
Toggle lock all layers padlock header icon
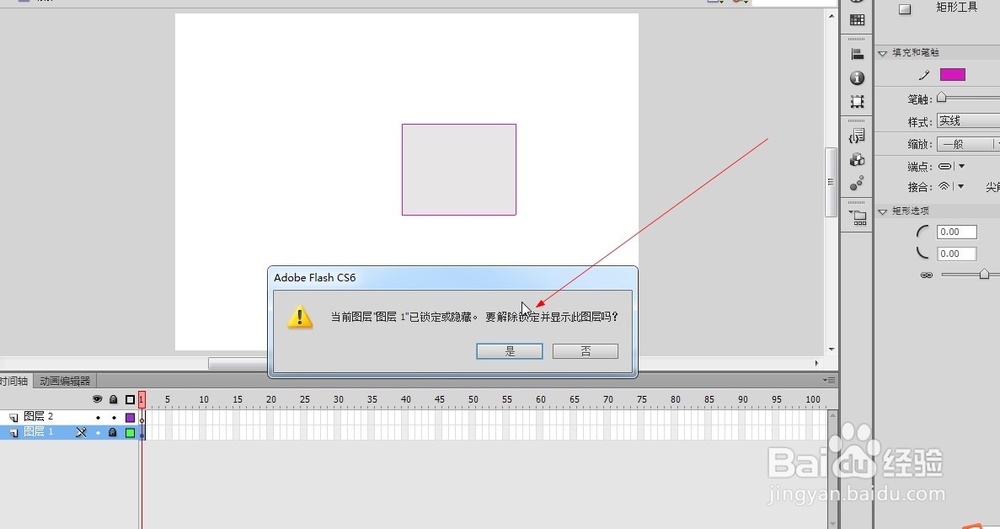pos(114,399)
